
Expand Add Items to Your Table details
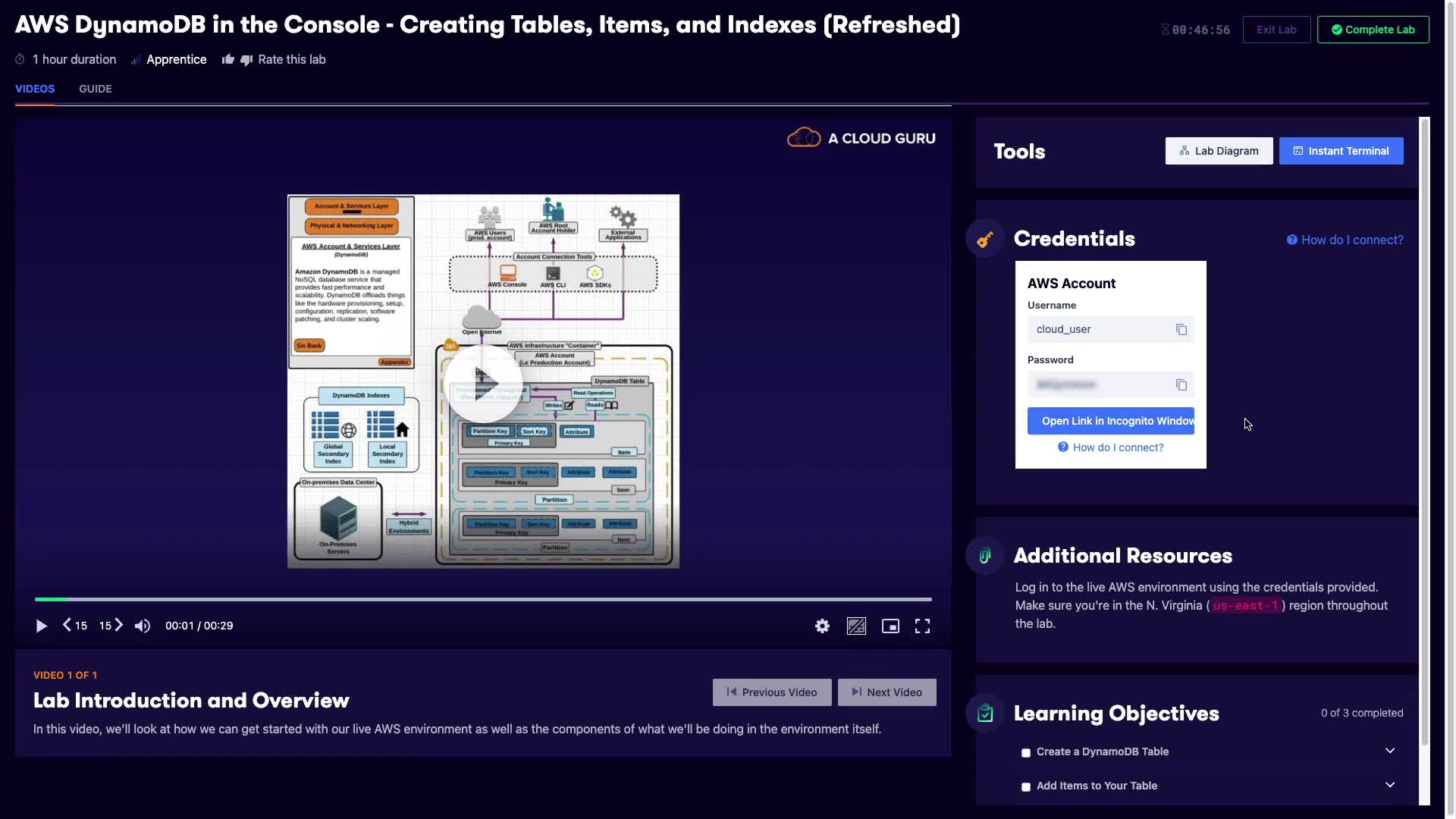1389,785
